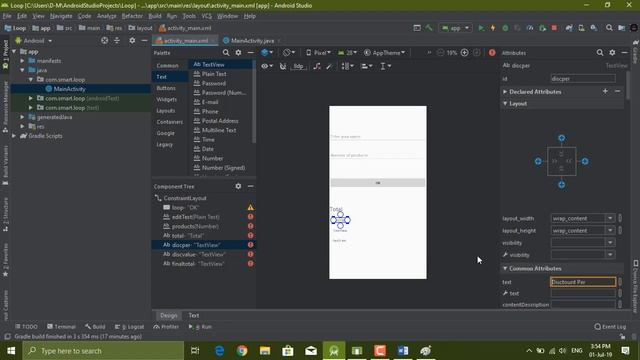The width and height of the screenshot is (640, 360).
Task: Open Search Everywhere magnifier in top toolbar
Action: (609, 28)
